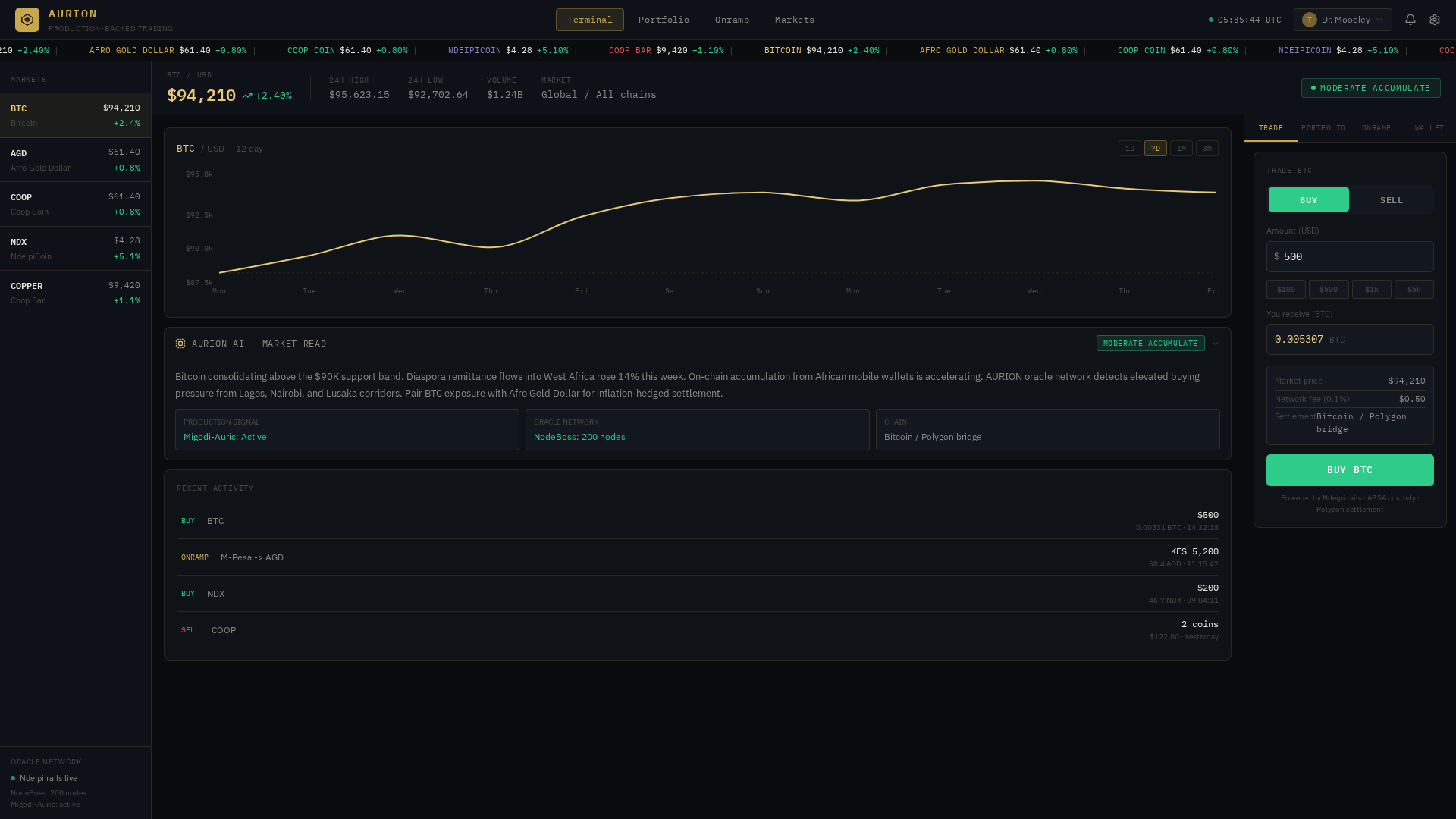This screenshot has height=819, width=1456.
Task: Expand the MODERATE ACCUMULATE signal chevron
Action: (1216, 344)
